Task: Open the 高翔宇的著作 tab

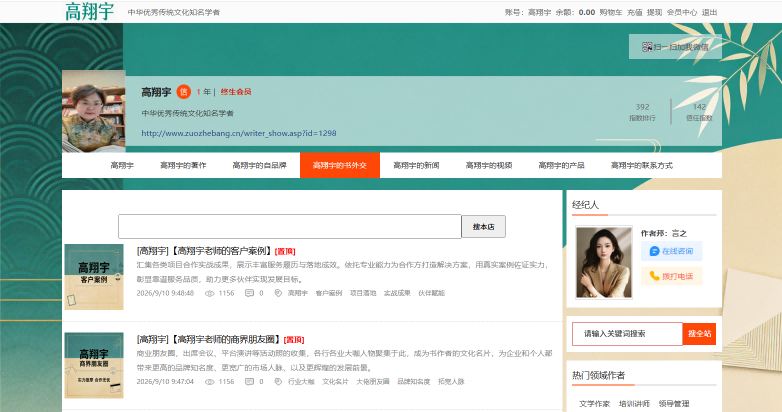Action: point(183,165)
